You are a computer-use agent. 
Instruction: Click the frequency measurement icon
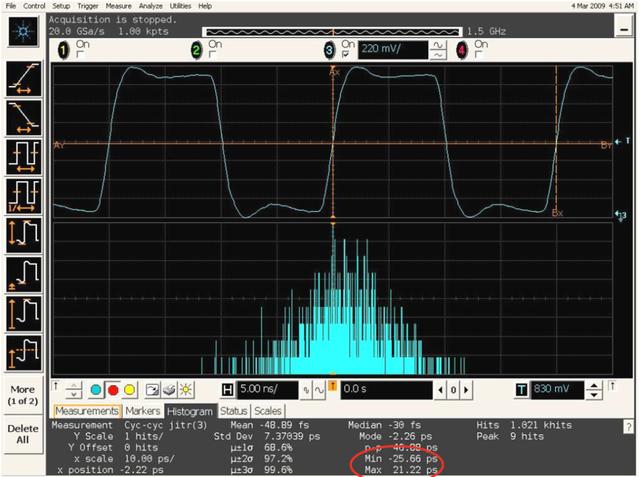coord(22,195)
